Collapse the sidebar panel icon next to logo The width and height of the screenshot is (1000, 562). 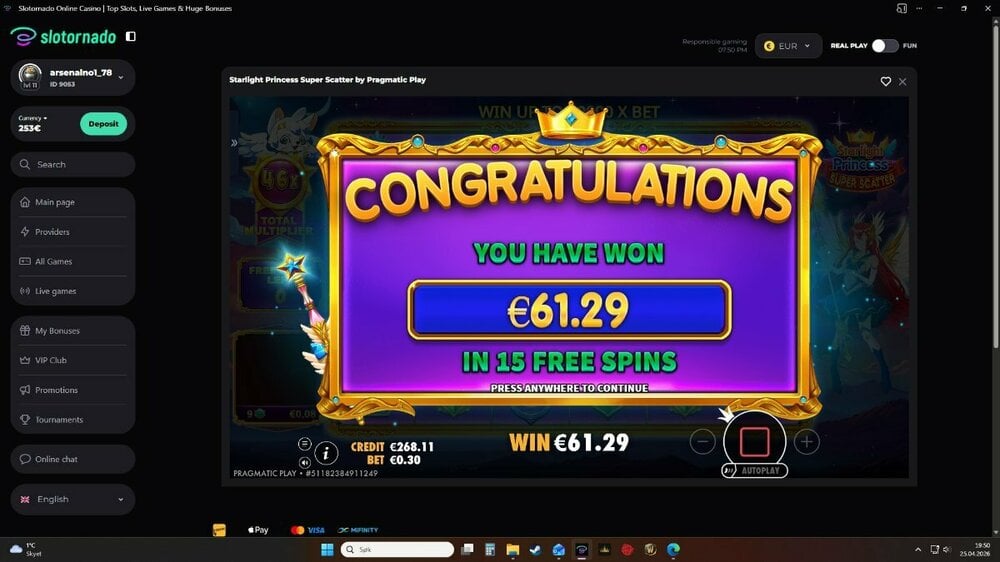point(131,36)
